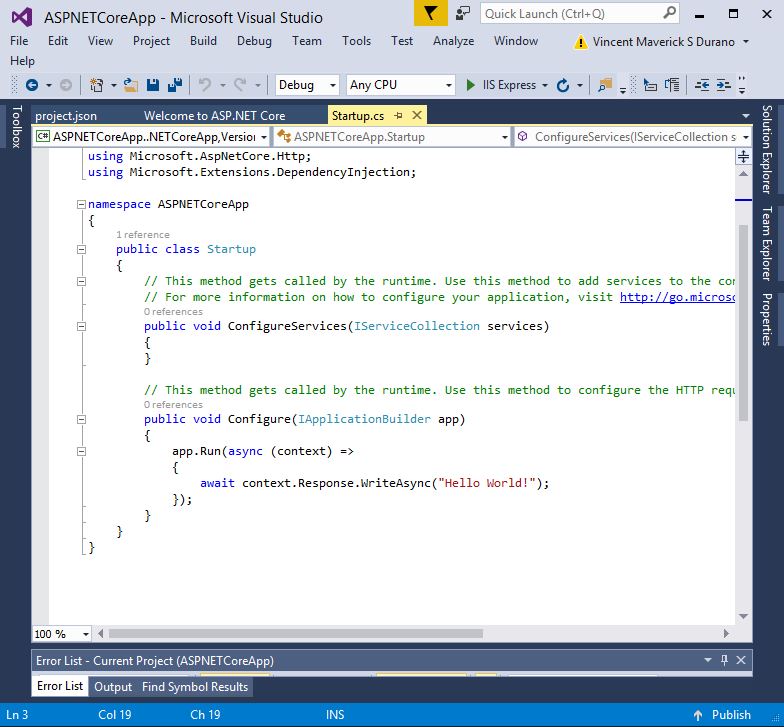This screenshot has height=727, width=784.
Task: Open the project scope dropdown ASPNETCoreApp..NETCoreApp
Action: [152, 136]
